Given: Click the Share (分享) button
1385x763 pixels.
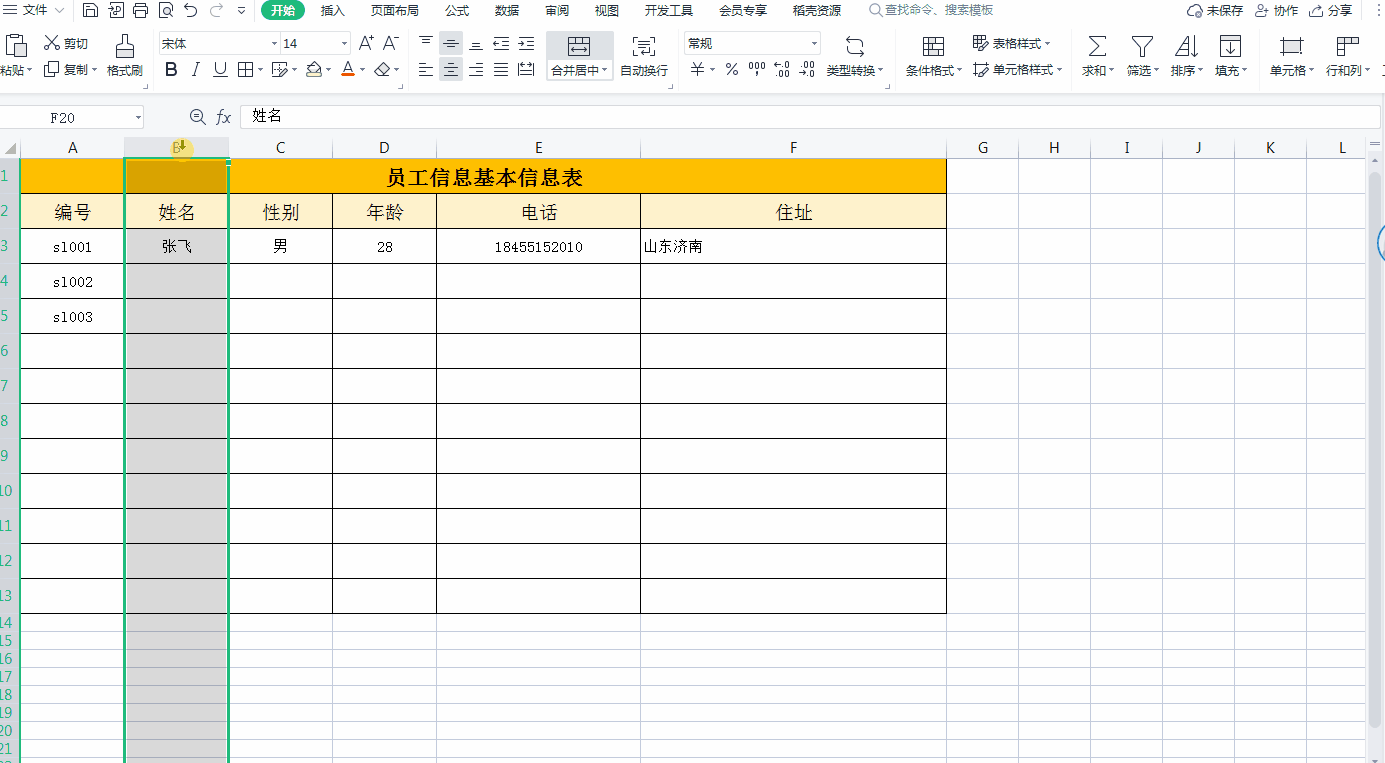Looking at the screenshot, I should [1331, 11].
